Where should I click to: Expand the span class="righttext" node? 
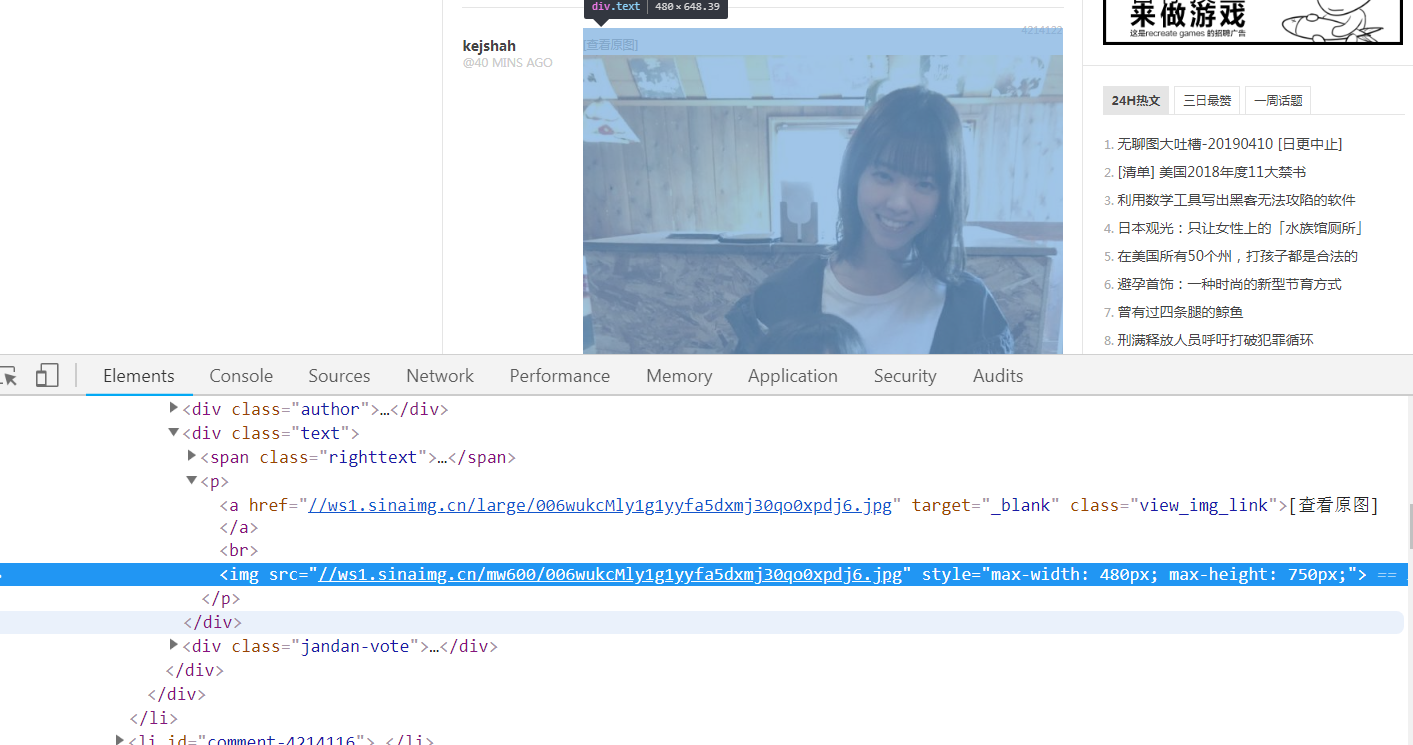192,456
